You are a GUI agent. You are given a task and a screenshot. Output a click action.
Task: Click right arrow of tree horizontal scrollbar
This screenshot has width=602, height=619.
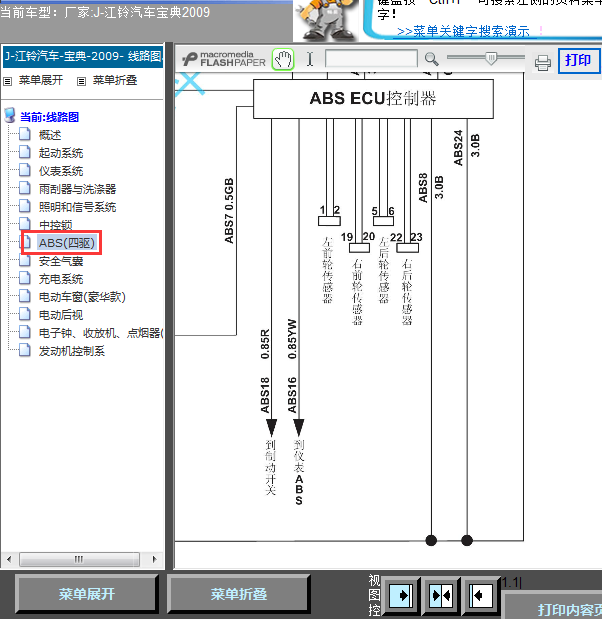tap(154, 559)
